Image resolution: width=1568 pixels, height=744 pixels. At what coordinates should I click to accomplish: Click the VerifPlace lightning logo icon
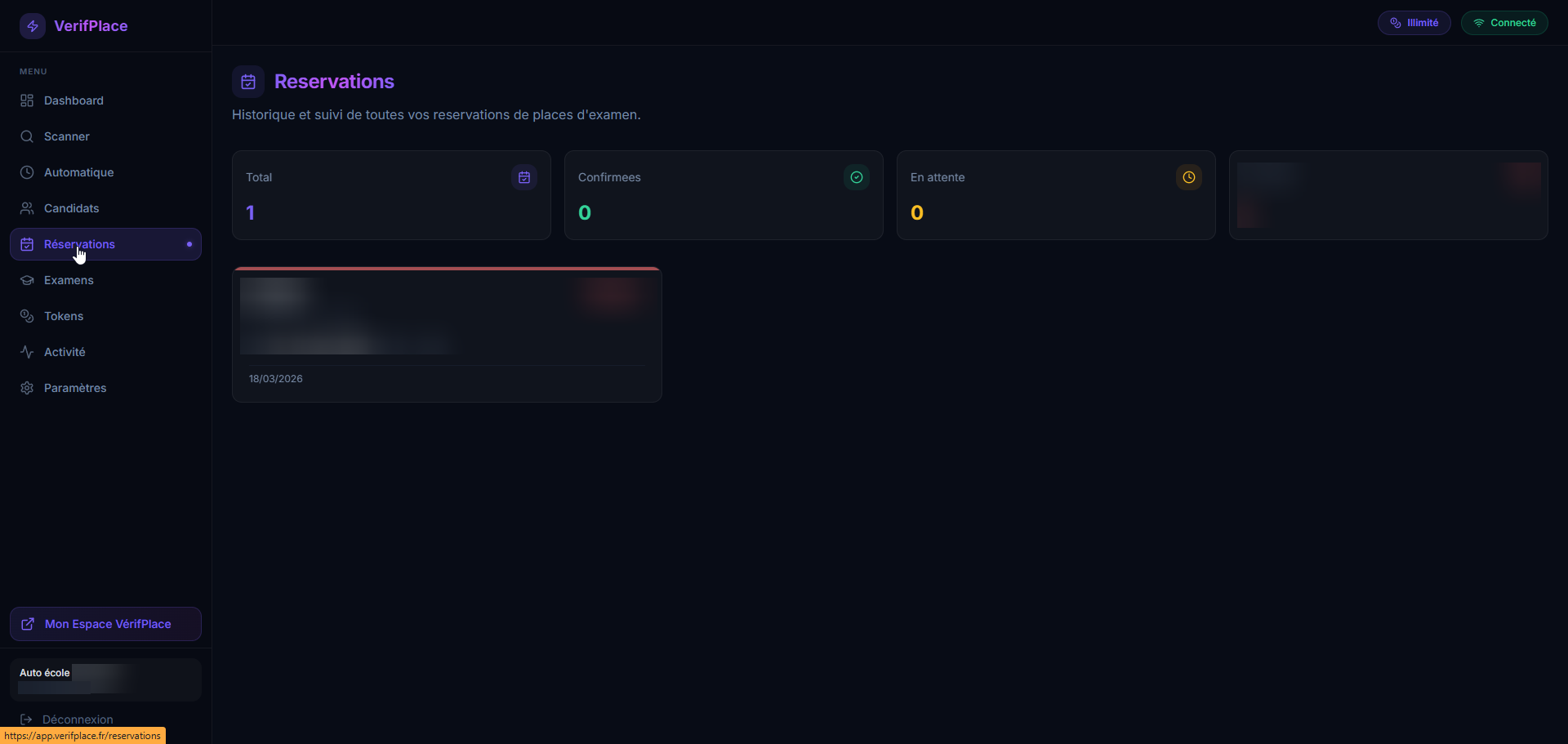[x=33, y=26]
